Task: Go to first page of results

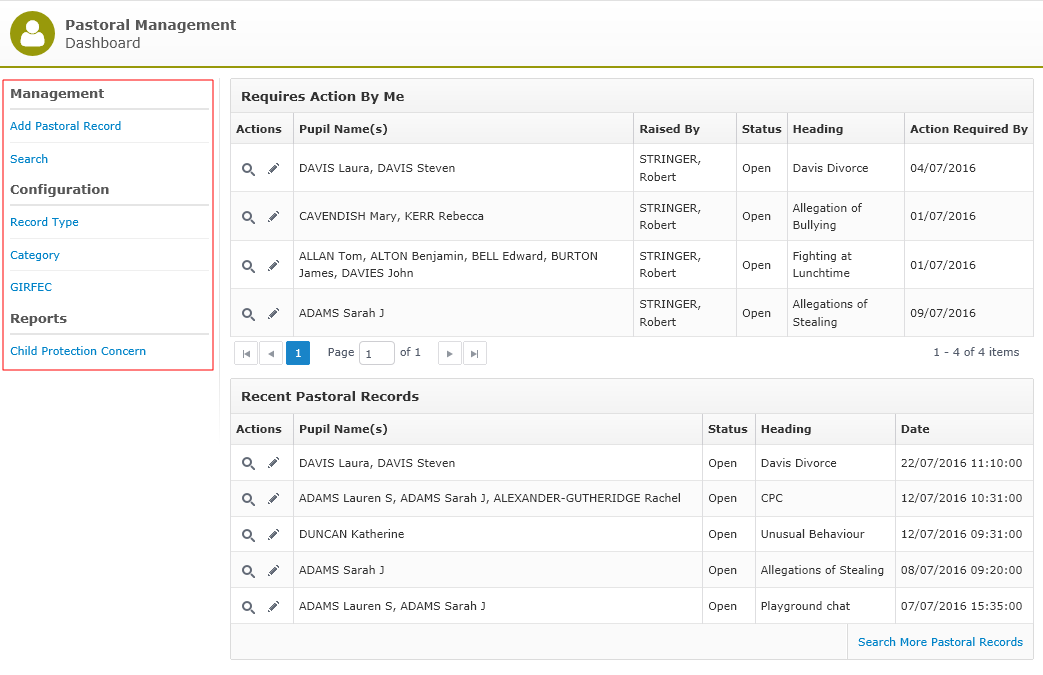Action: (246, 353)
